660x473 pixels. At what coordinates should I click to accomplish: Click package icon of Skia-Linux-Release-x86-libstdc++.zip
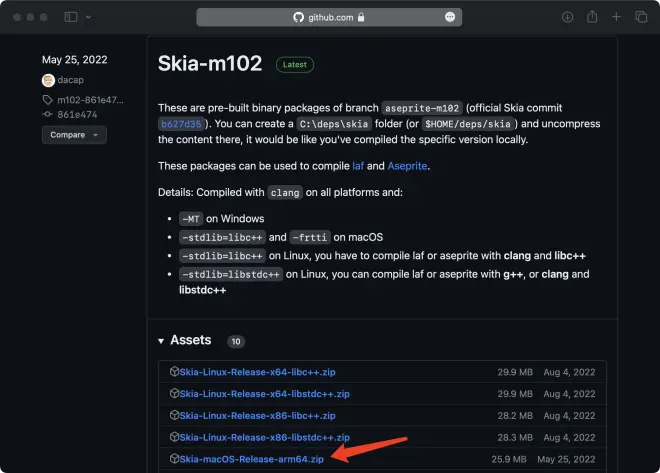[174, 437]
